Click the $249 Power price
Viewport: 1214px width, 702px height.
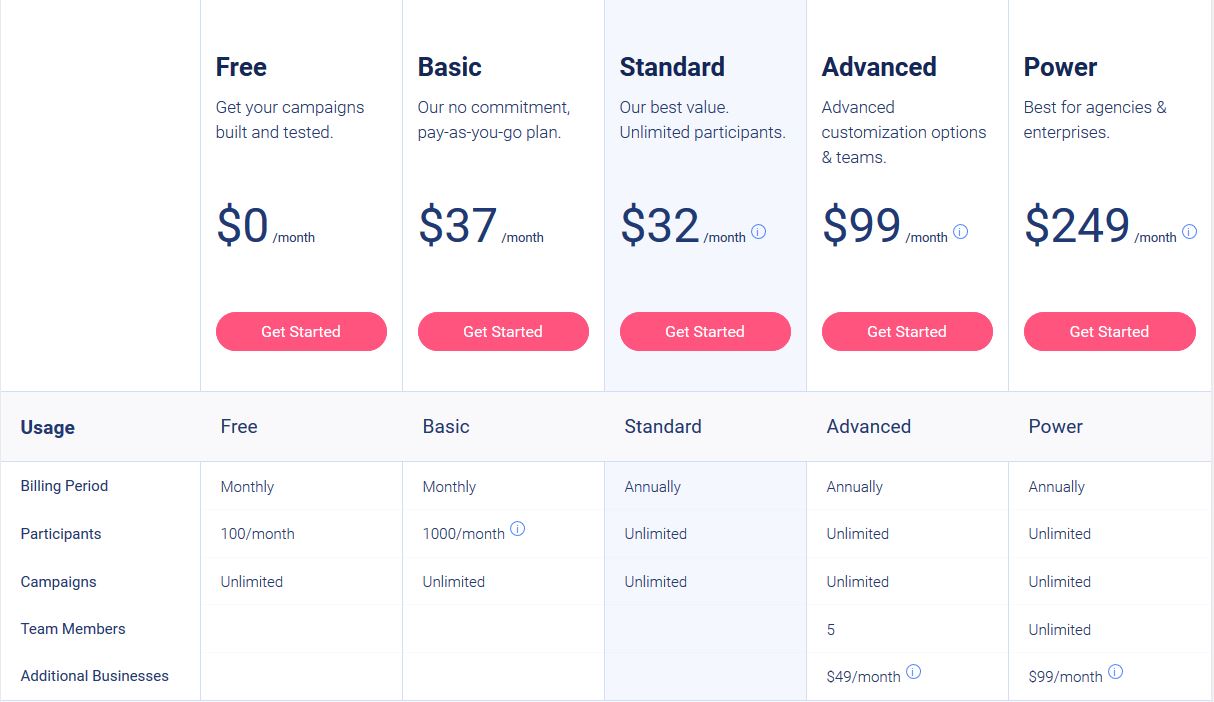(1077, 226)
